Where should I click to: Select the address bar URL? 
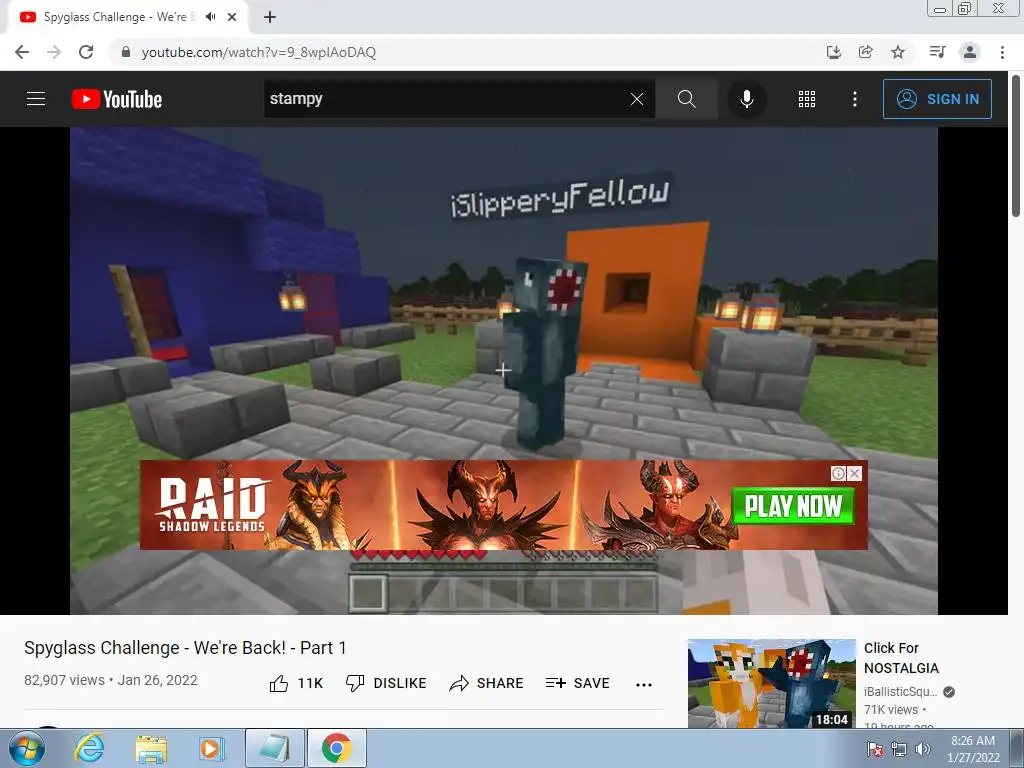pos(259,52)
